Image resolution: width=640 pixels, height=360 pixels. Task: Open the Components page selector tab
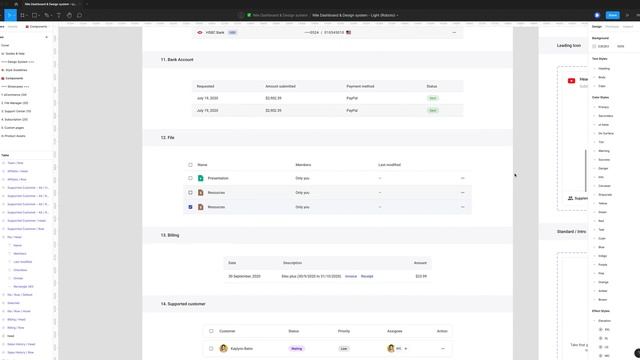[x=37, y=27]
